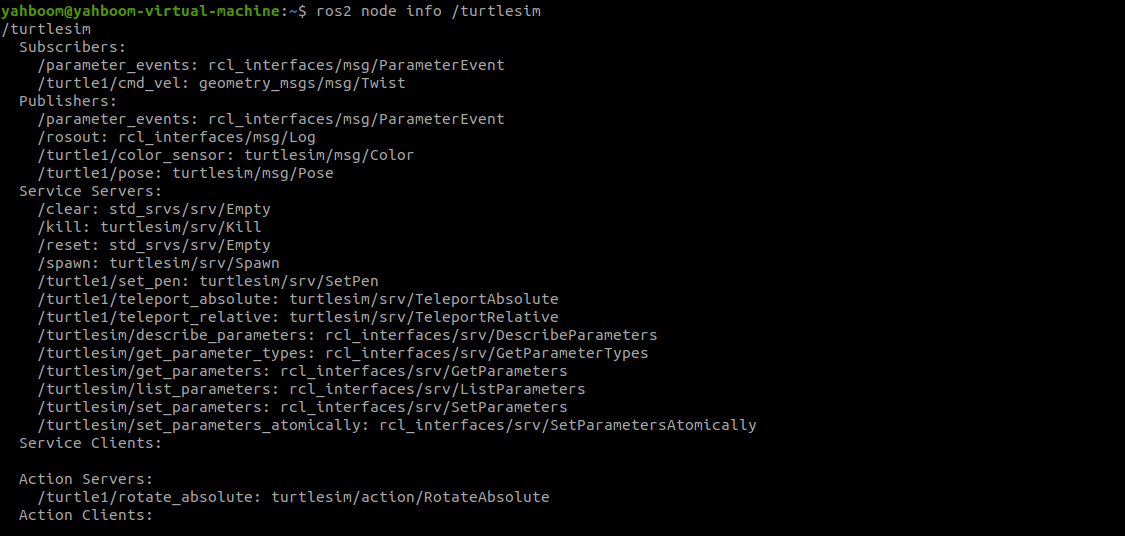1125x536 pixels.
Task: Click the Publishers: heading
Action: (x=68, y=101)
